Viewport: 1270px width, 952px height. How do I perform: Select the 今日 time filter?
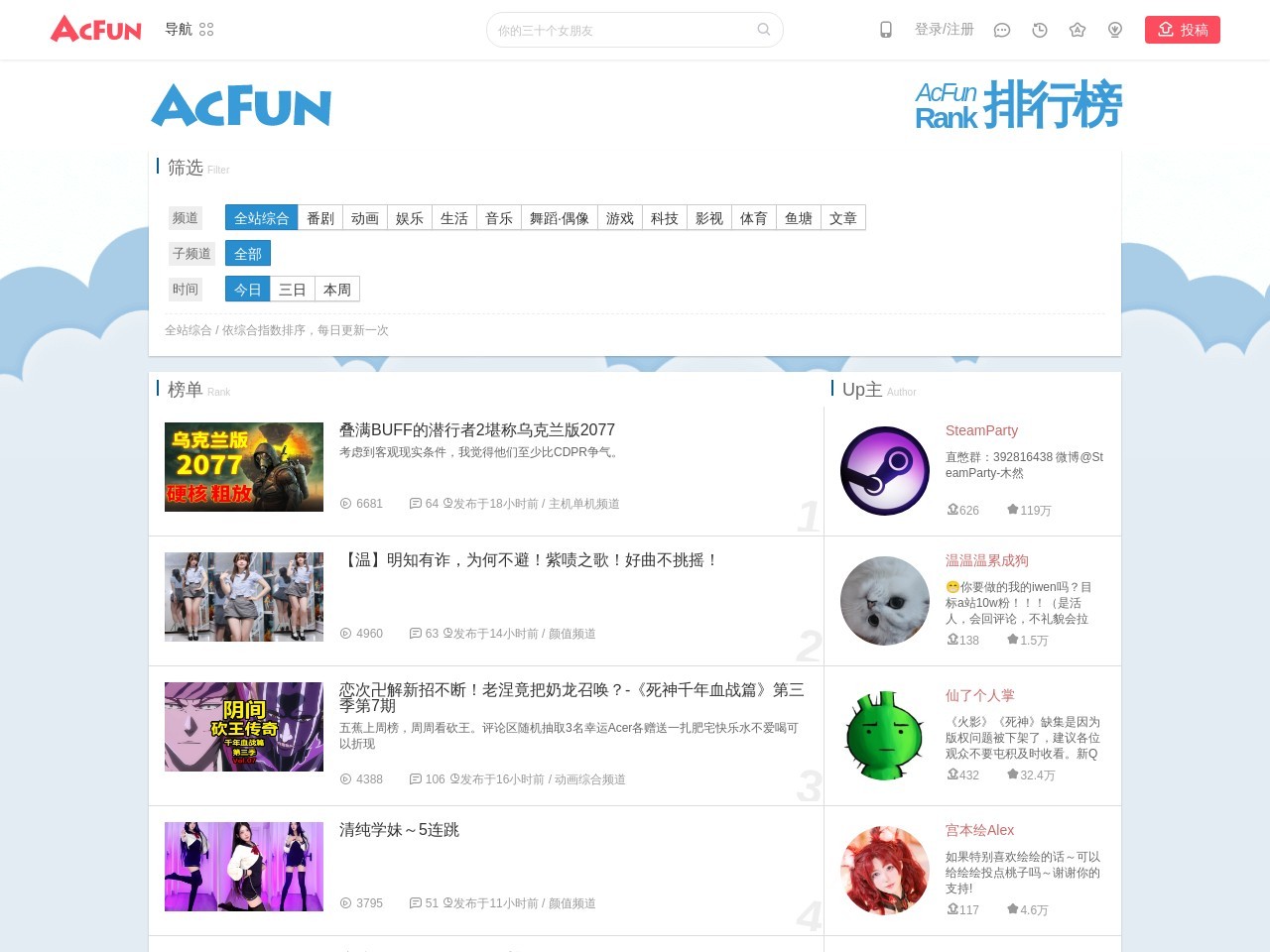click(248, 290)
